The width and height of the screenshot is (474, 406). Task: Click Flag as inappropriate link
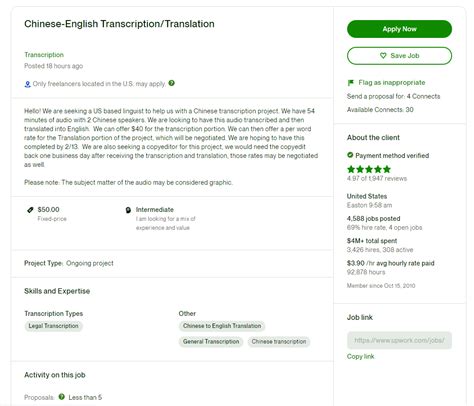click(x=392, y=83)
